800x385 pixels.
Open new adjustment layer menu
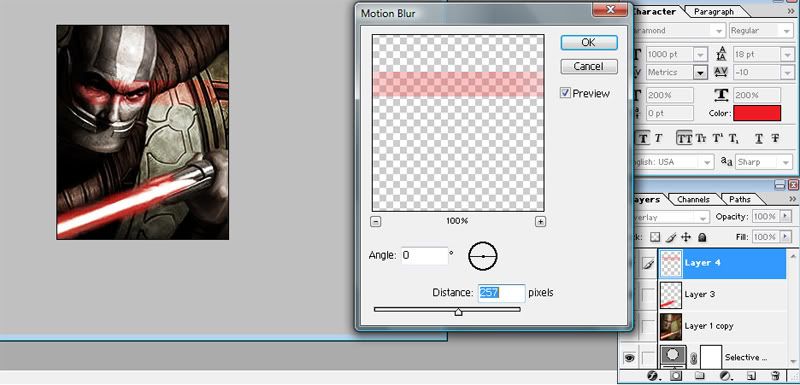pyautogui.click(x=725, y=376)
